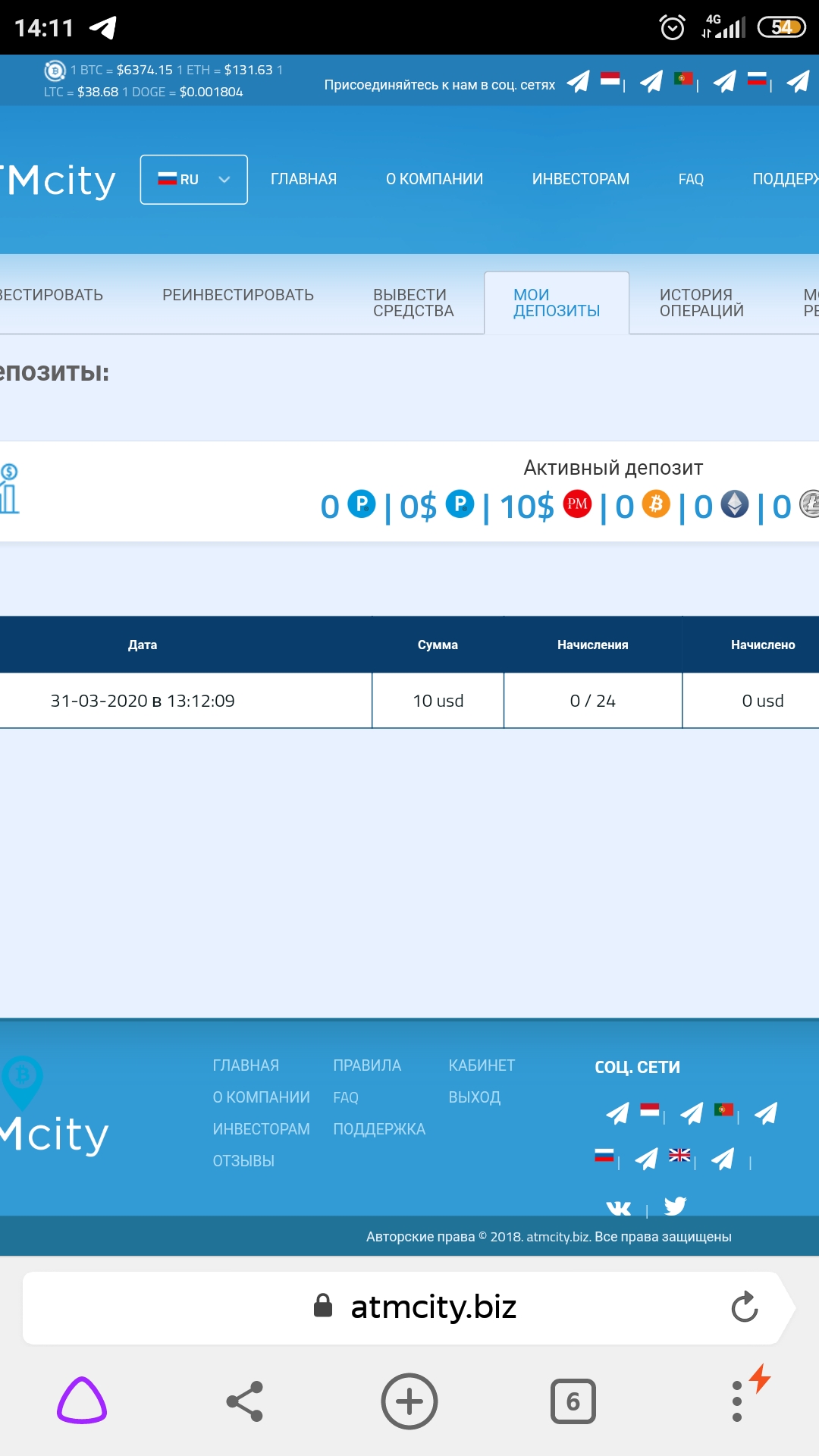Tap the ATMcity logo in the header
Image resolution: width=819 pixels, height=1456 pixels.
(58, 180)
